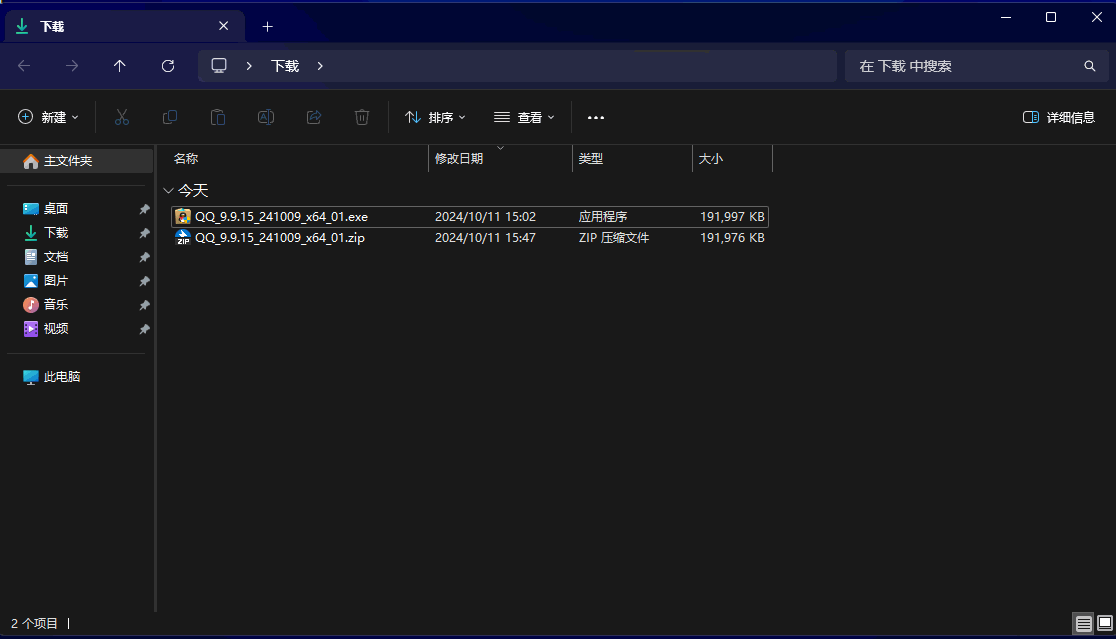Select 此电脑 in navigation pane

point(61,377)
